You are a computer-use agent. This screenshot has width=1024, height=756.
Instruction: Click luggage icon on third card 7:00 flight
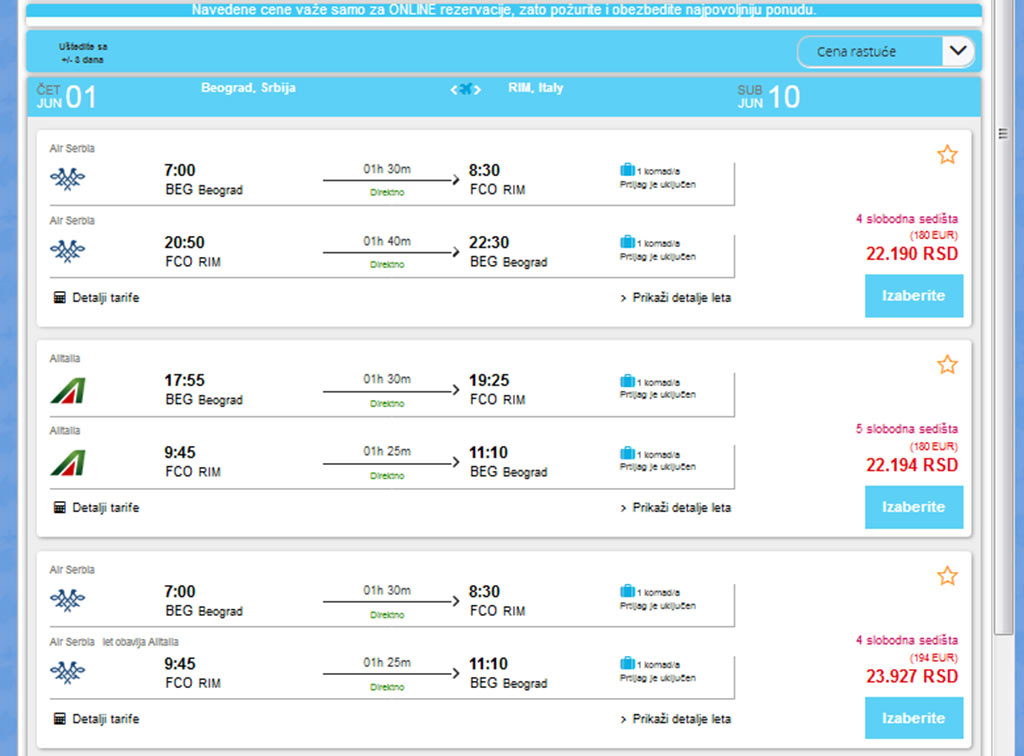[x=627, y=591]
